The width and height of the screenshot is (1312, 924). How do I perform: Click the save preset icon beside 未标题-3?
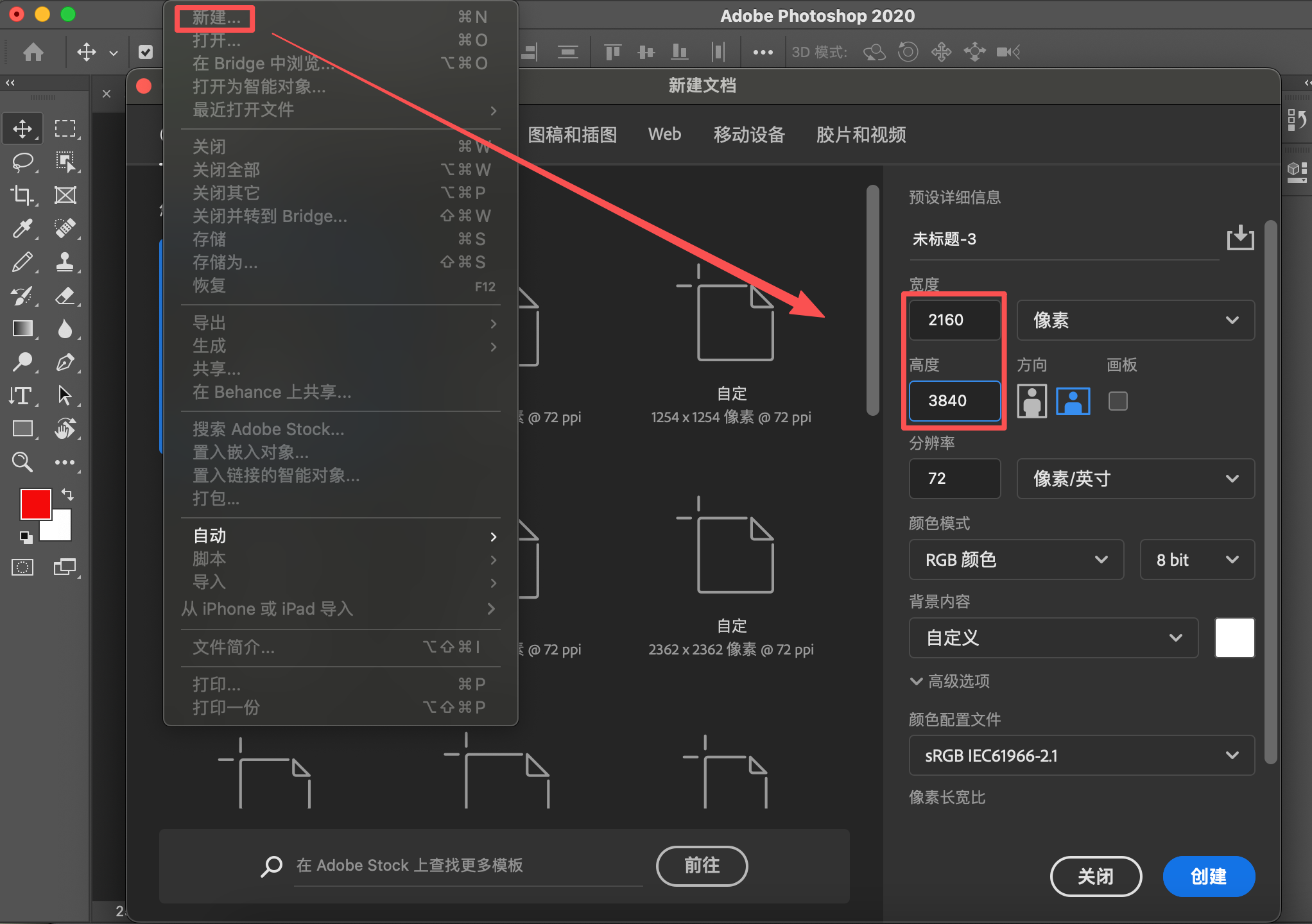tap(1240, 238)
